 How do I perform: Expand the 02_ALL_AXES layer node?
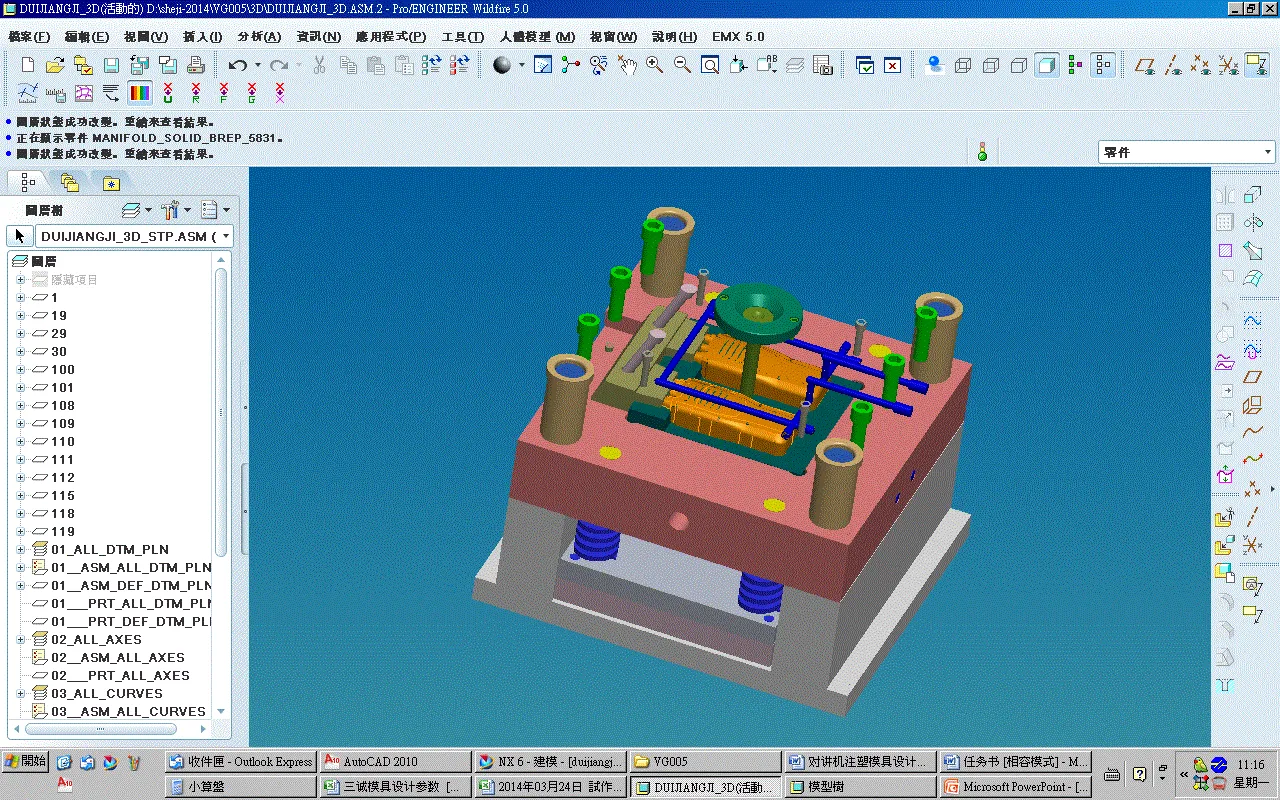[x=20, y=640]
